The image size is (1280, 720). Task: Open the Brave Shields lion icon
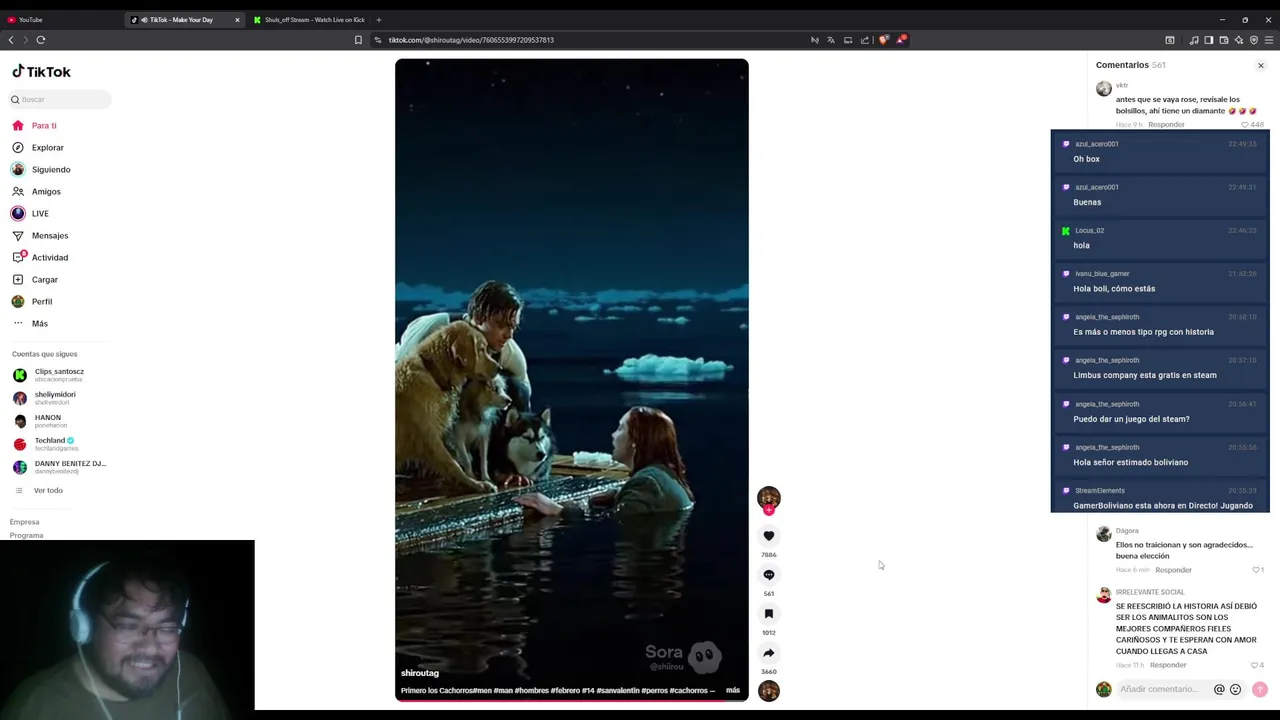tap(883, 40)
